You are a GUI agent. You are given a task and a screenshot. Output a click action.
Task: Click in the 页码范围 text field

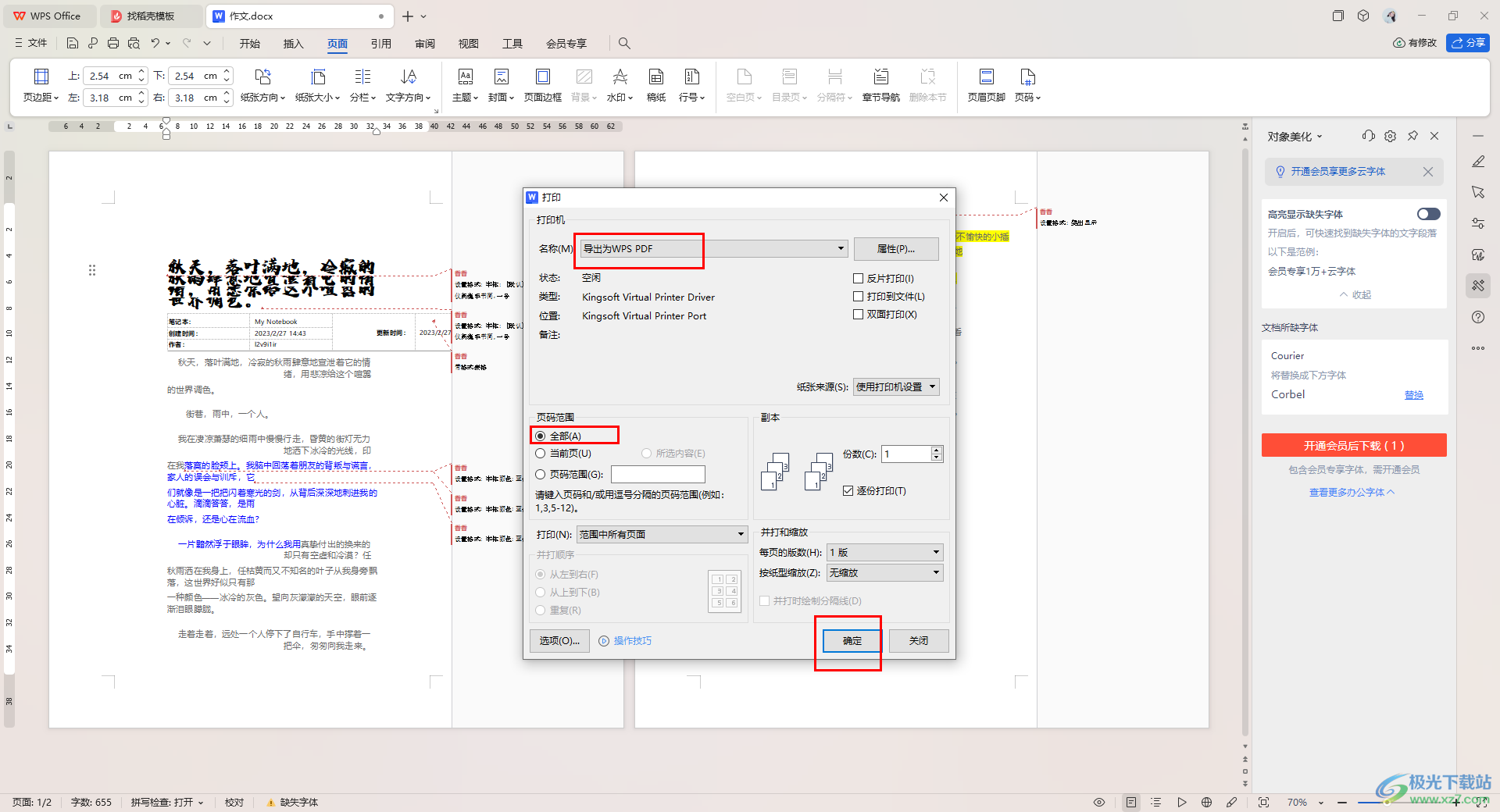tap(658, 474)
